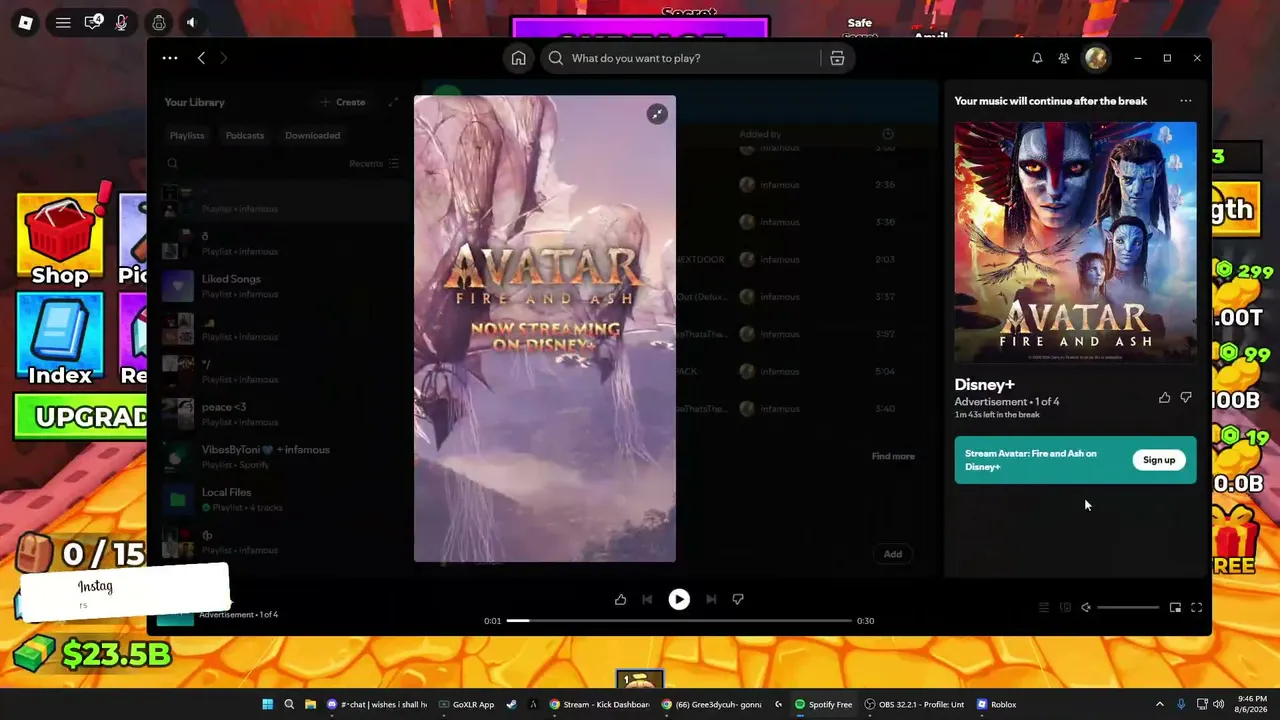Click the Avatar Fire and Ash poster
The width and height of the screenshot is (1280, 720).
[x=1075, y=242]
